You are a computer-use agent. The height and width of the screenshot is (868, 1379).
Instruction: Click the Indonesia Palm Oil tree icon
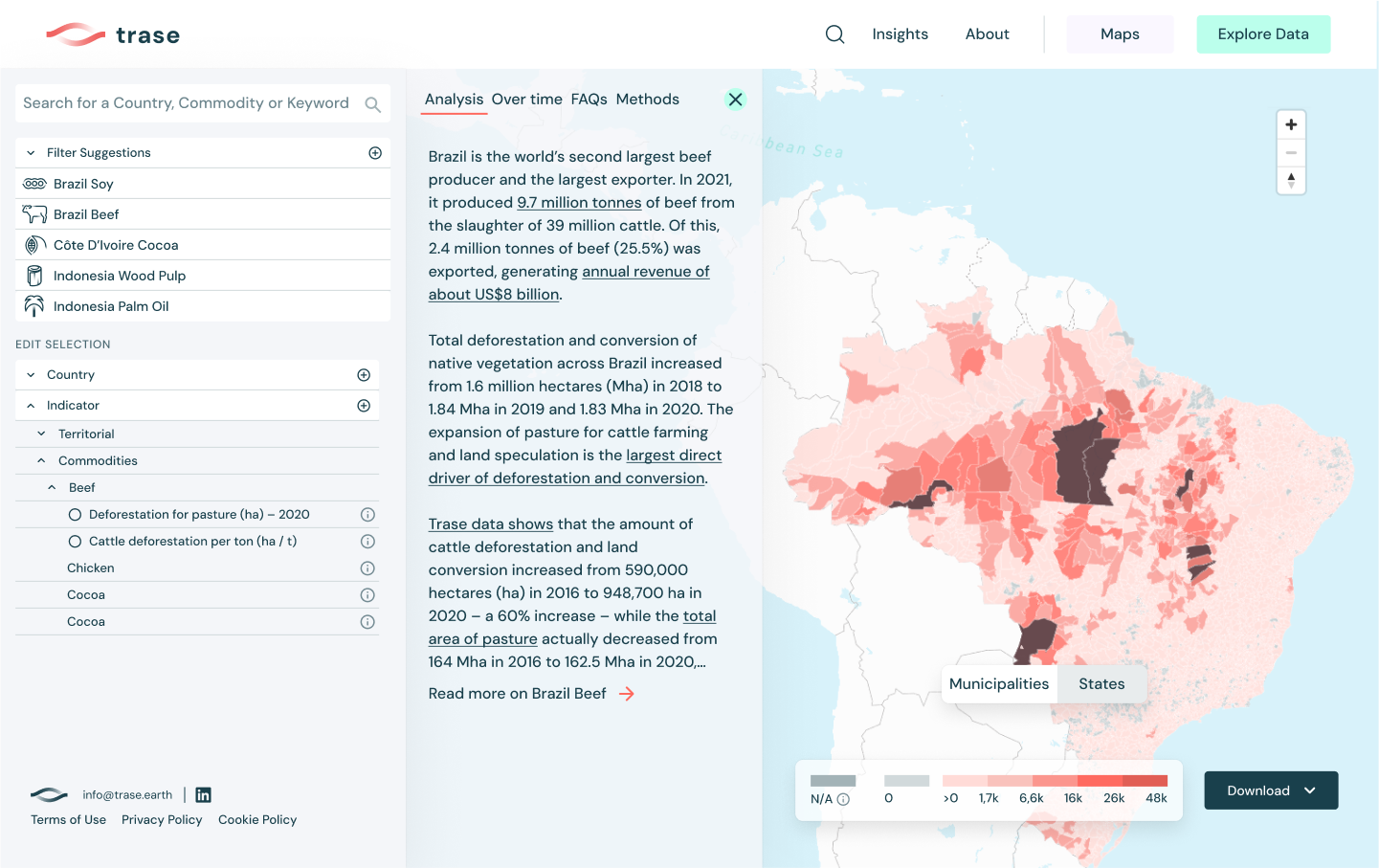tap(34, 306)
